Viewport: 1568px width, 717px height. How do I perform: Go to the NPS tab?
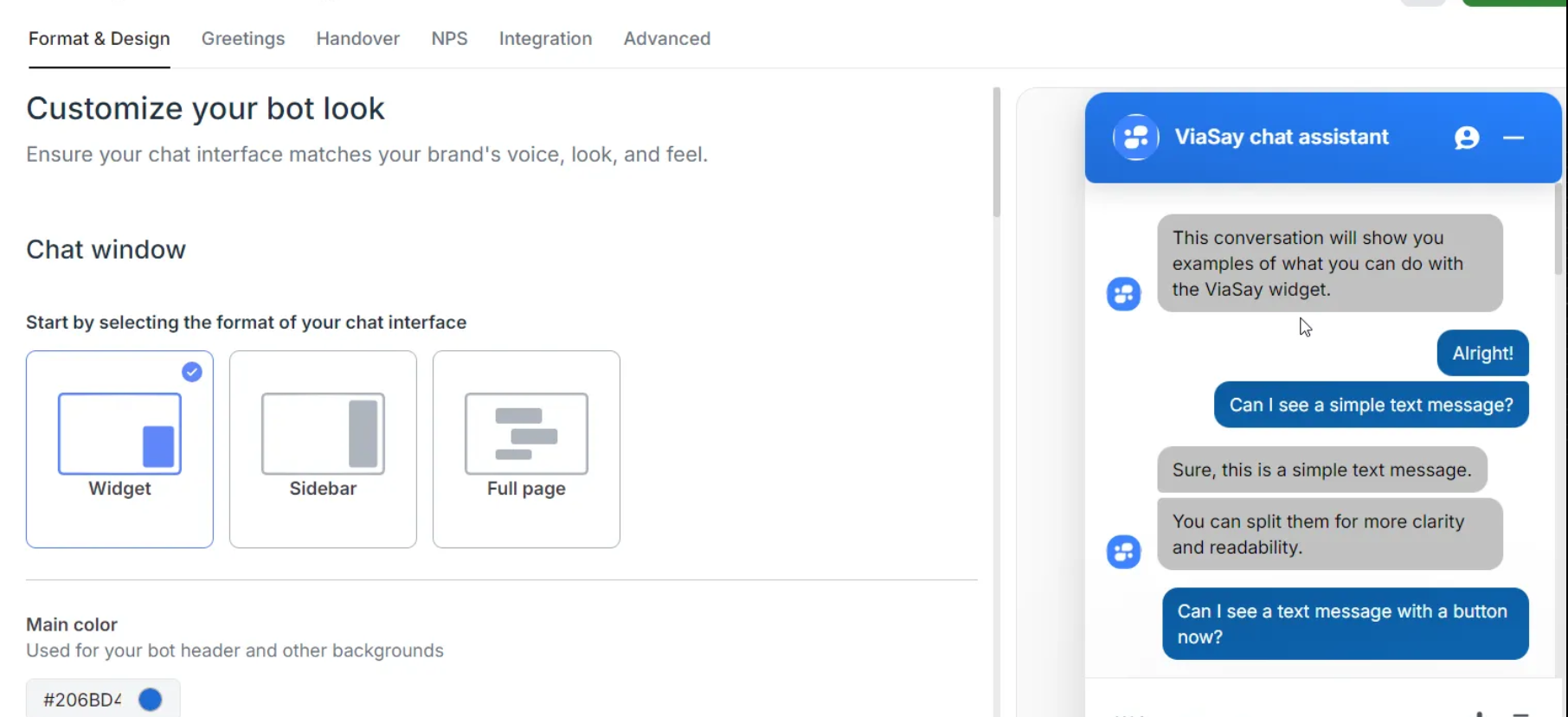point(449,39)
